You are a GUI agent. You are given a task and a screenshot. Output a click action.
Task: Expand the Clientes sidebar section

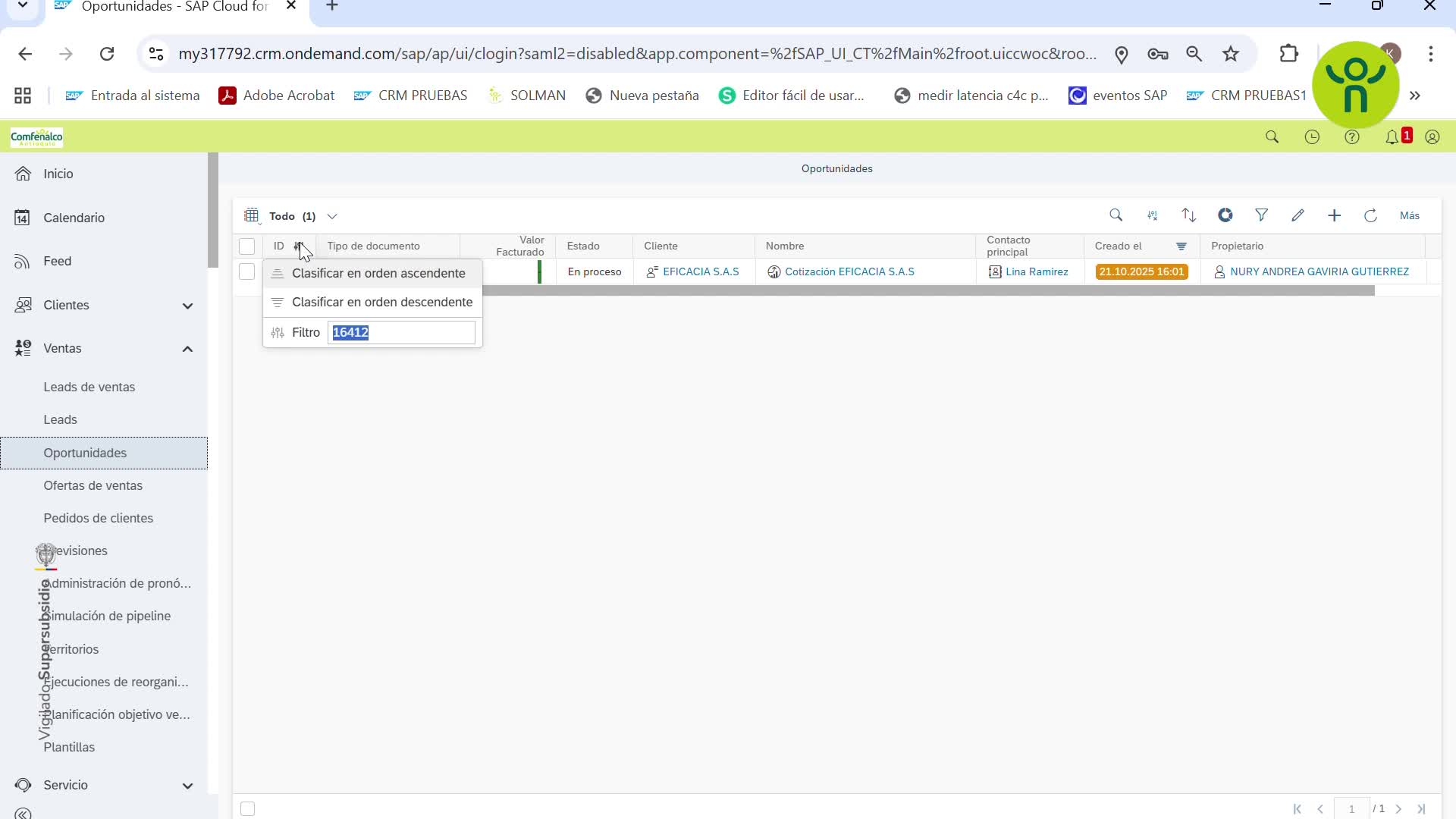click(187, 306)
